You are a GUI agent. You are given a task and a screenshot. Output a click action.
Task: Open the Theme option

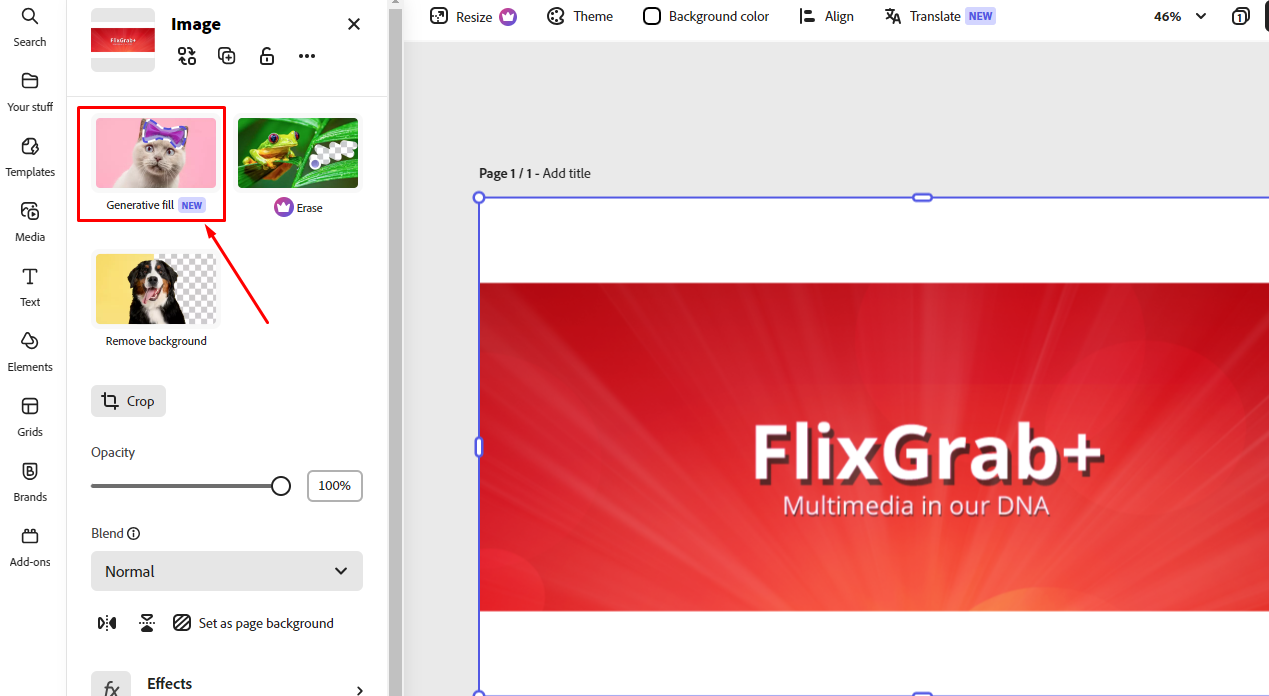tap(580, 17)
